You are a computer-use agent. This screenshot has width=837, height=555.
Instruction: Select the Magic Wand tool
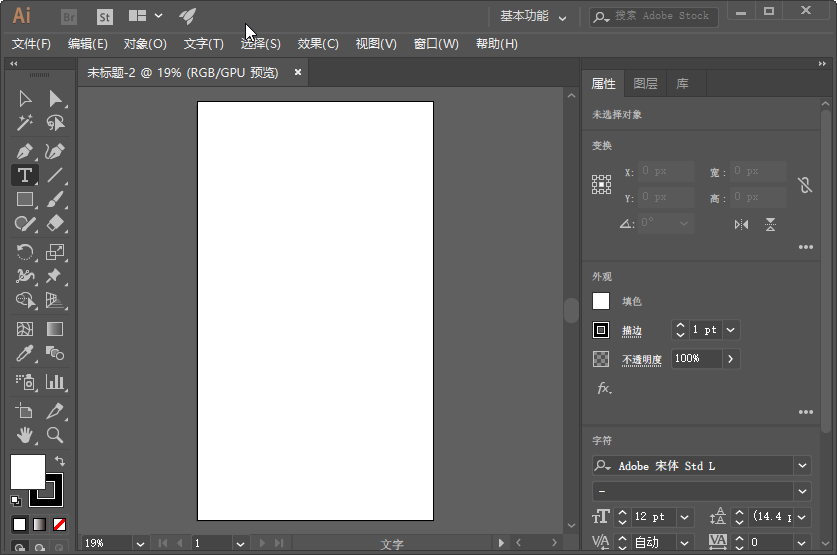point(25,123)
